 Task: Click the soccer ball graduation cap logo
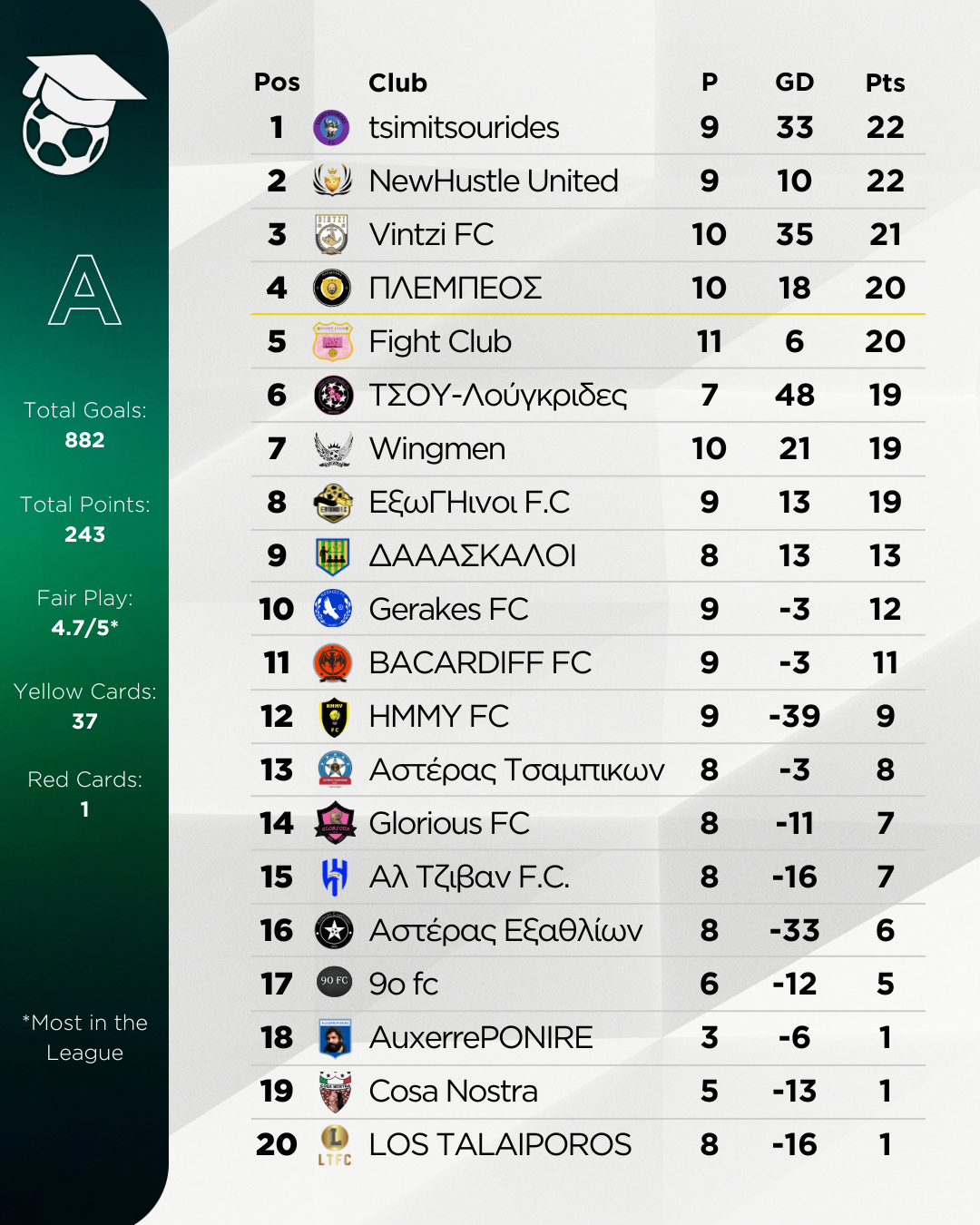(83, 114)
